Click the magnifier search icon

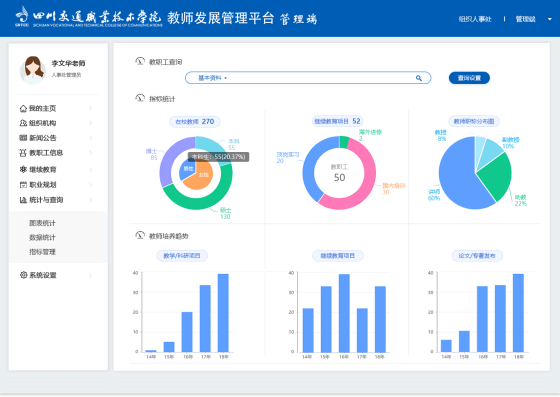pyautogui.click(x=419, y=78)
